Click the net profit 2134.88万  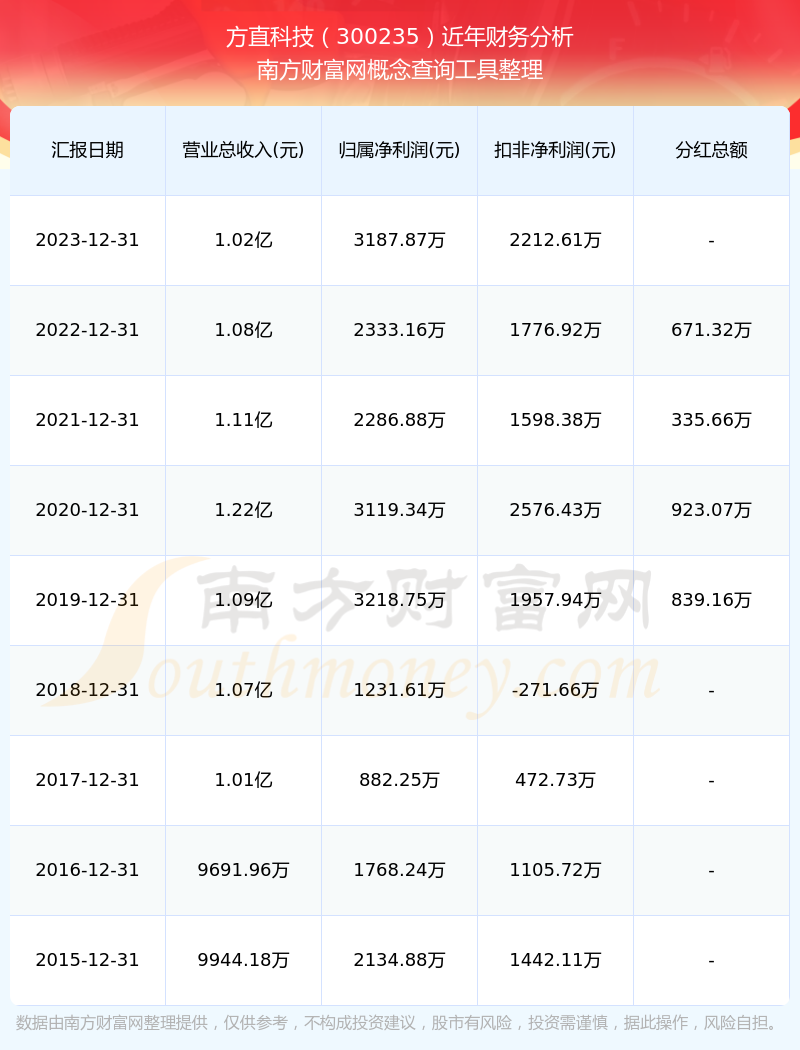pos(400,960)
